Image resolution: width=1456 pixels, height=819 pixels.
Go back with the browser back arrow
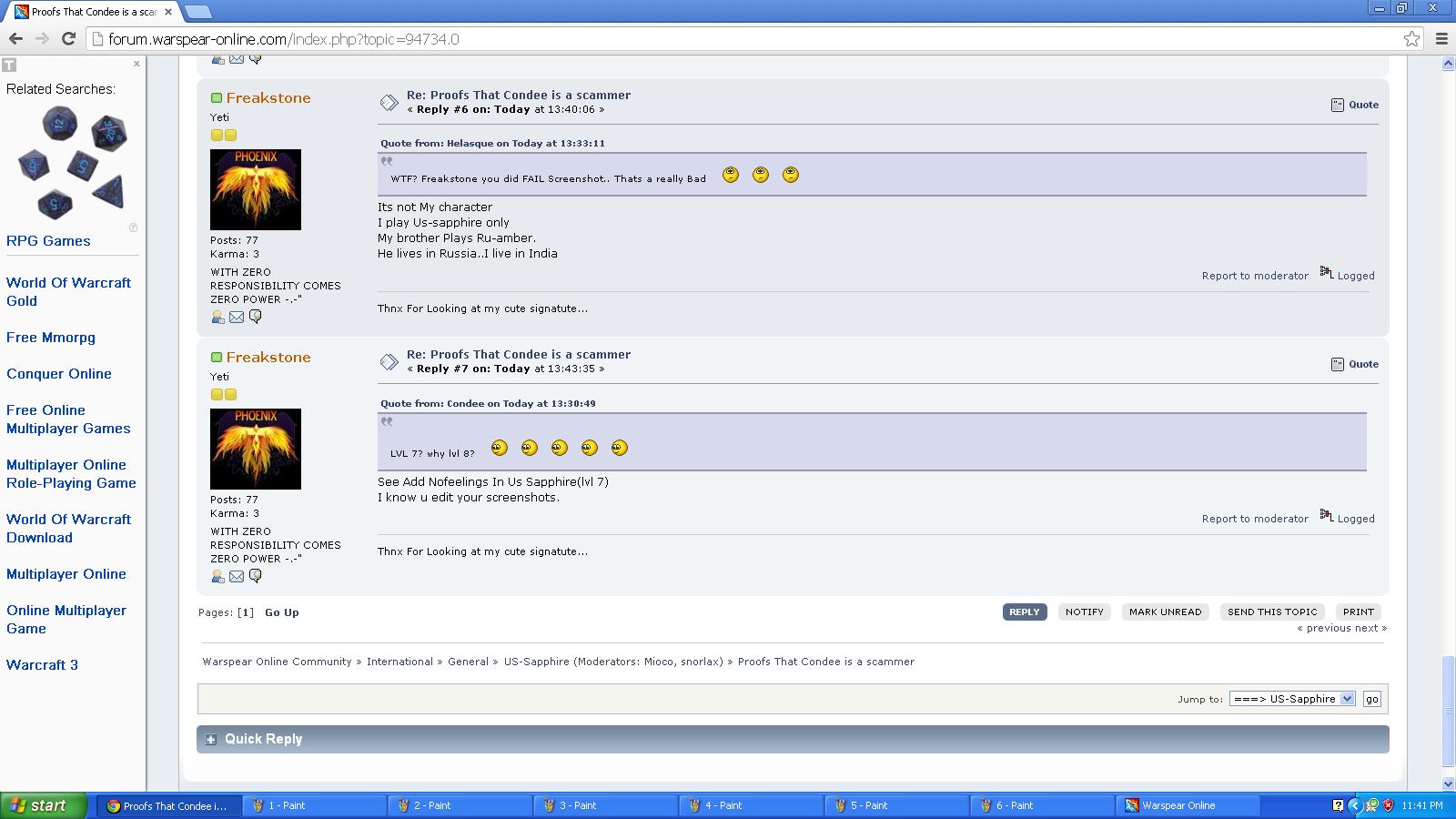point(15,38)
